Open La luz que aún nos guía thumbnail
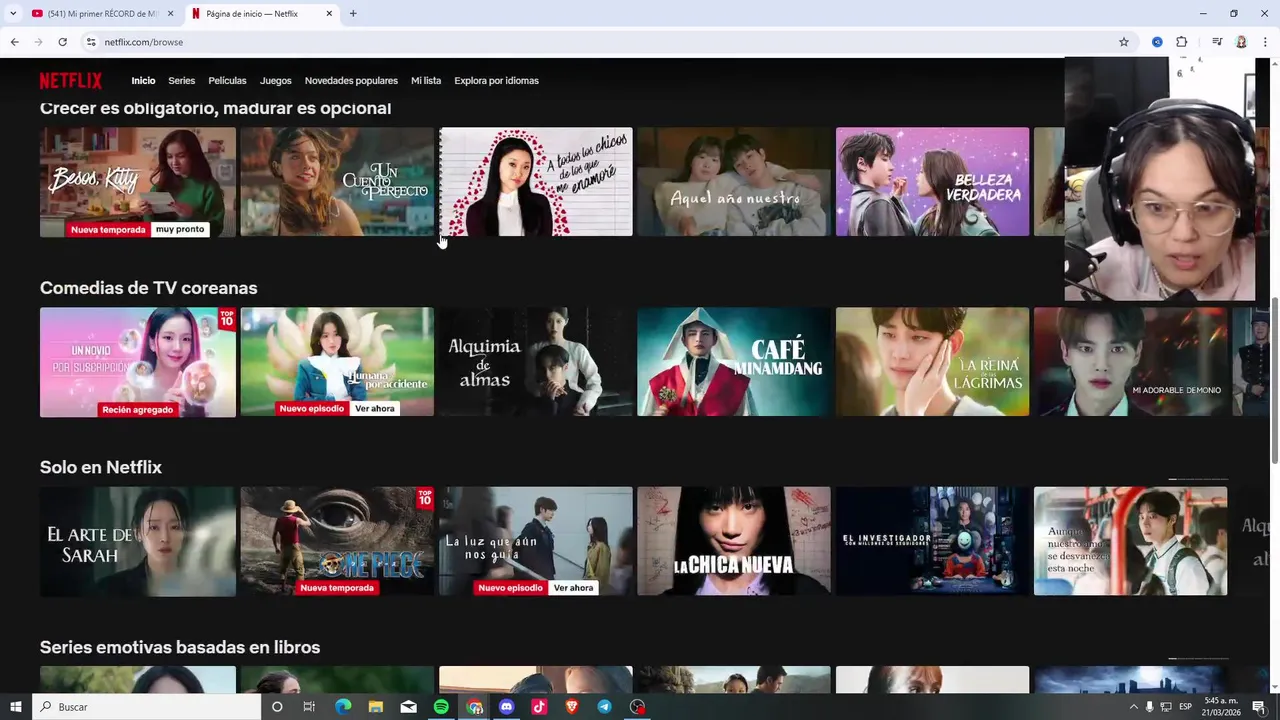This screenshot has width=1280, height=720. pyautogui.click(x=536, y=541)
